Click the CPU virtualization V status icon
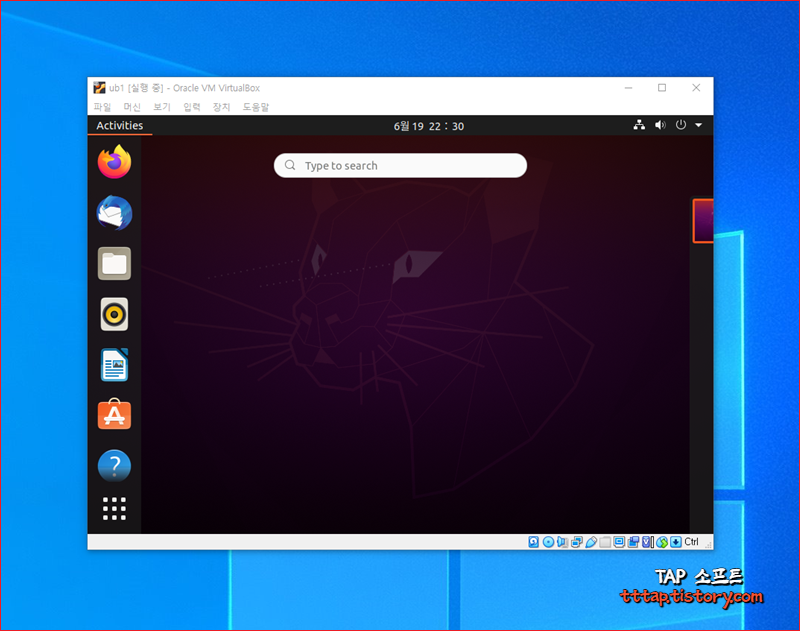 pos(648,542)
